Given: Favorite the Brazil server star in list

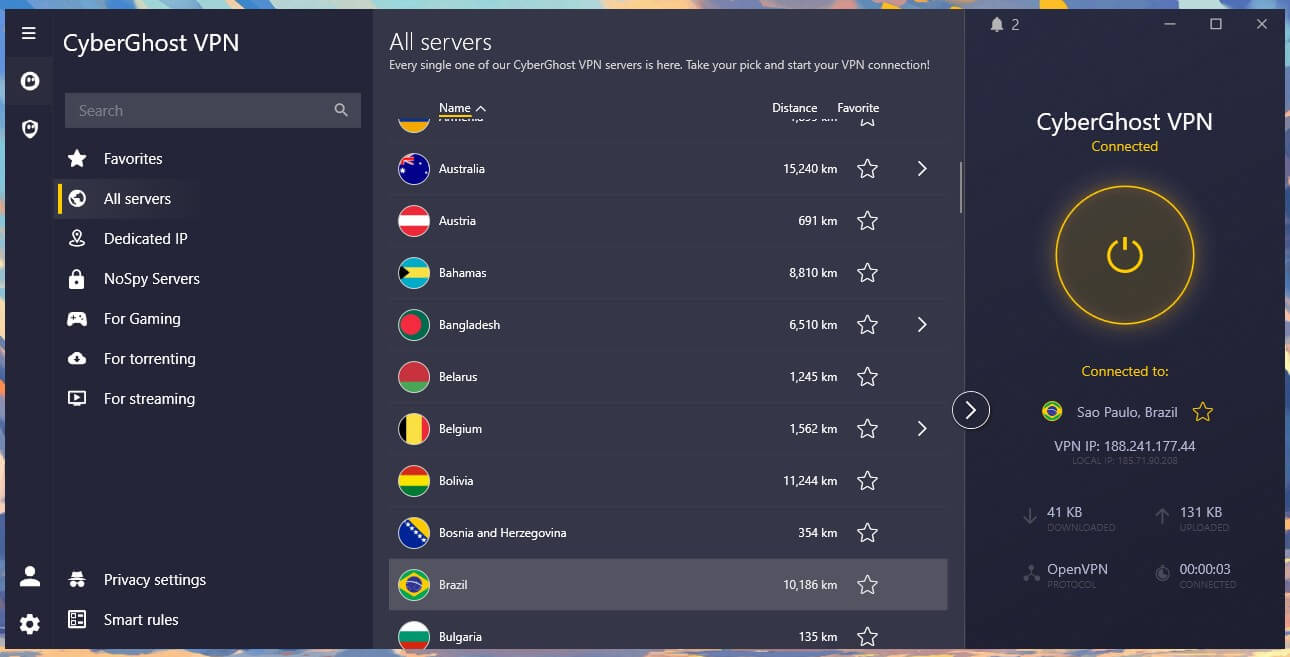Looking at the screenshot, I should [868, 585].
